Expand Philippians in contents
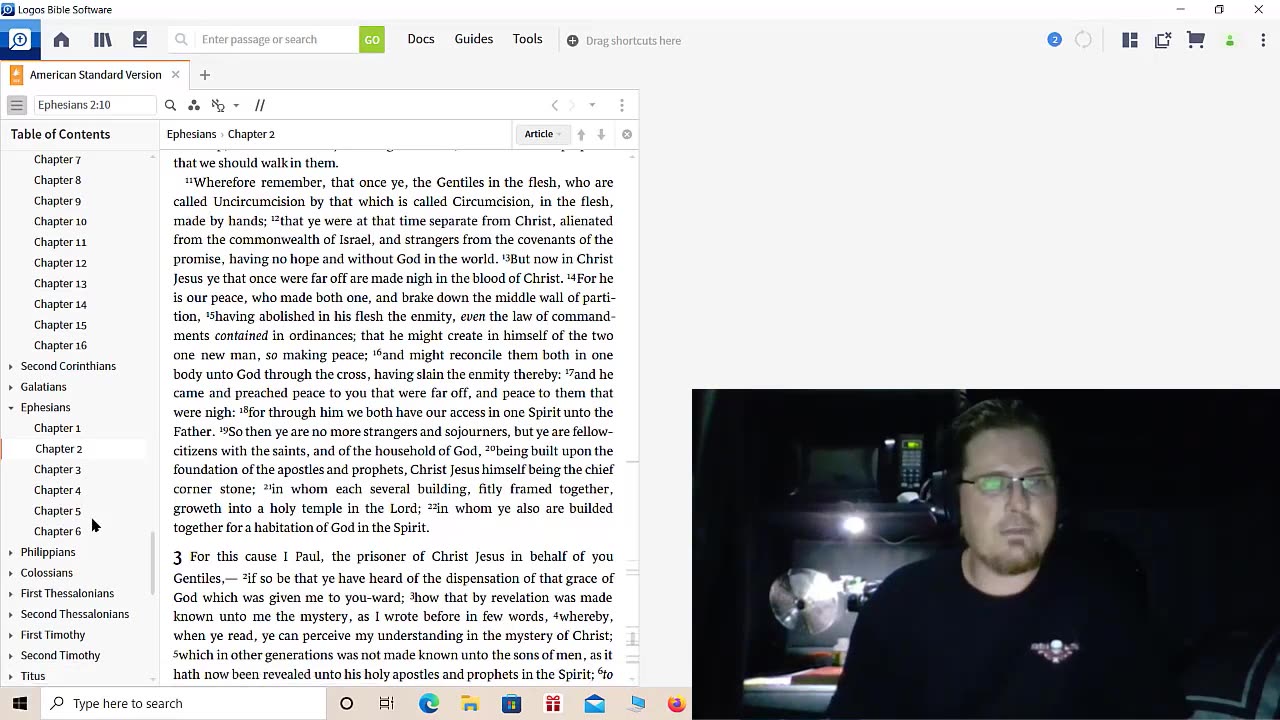 11,552
